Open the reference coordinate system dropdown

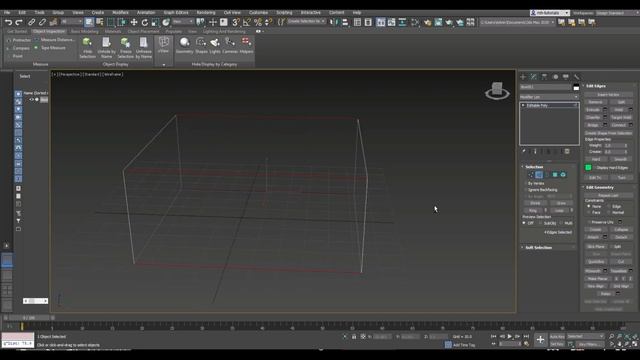tap(183, 22)
